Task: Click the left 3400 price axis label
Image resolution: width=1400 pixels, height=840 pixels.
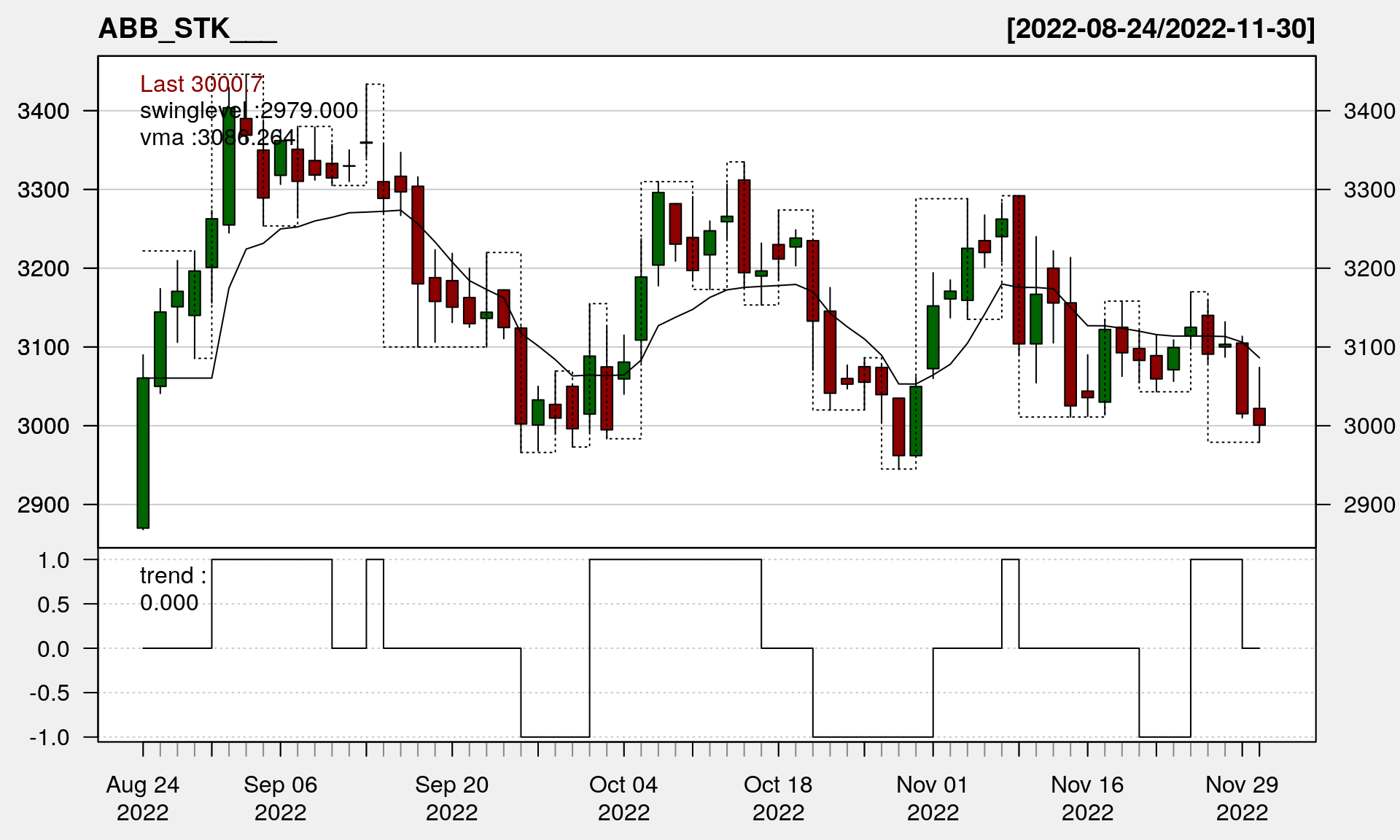Action: pos(44,111)
